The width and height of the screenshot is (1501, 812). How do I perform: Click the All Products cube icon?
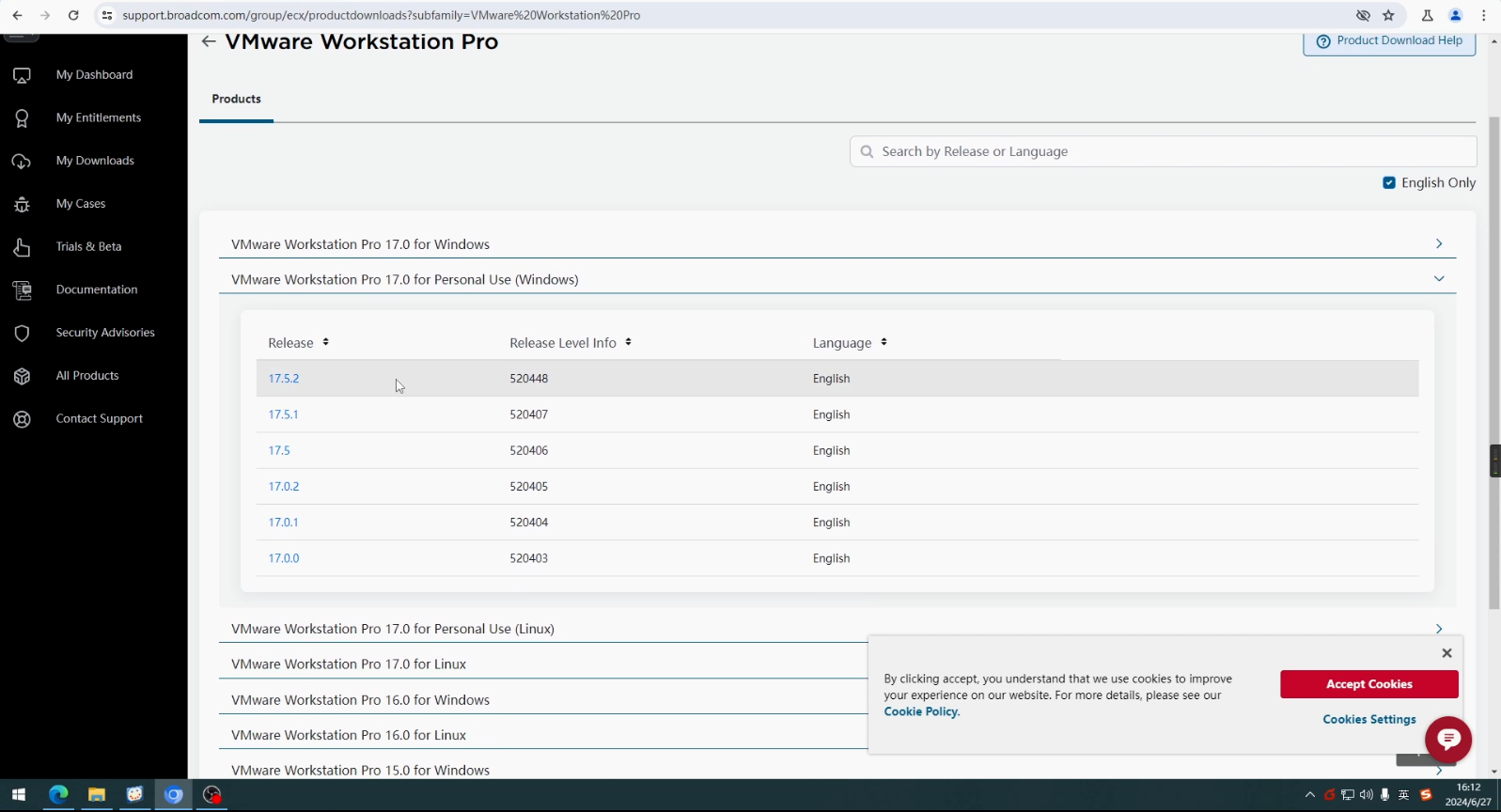(22, 376)
